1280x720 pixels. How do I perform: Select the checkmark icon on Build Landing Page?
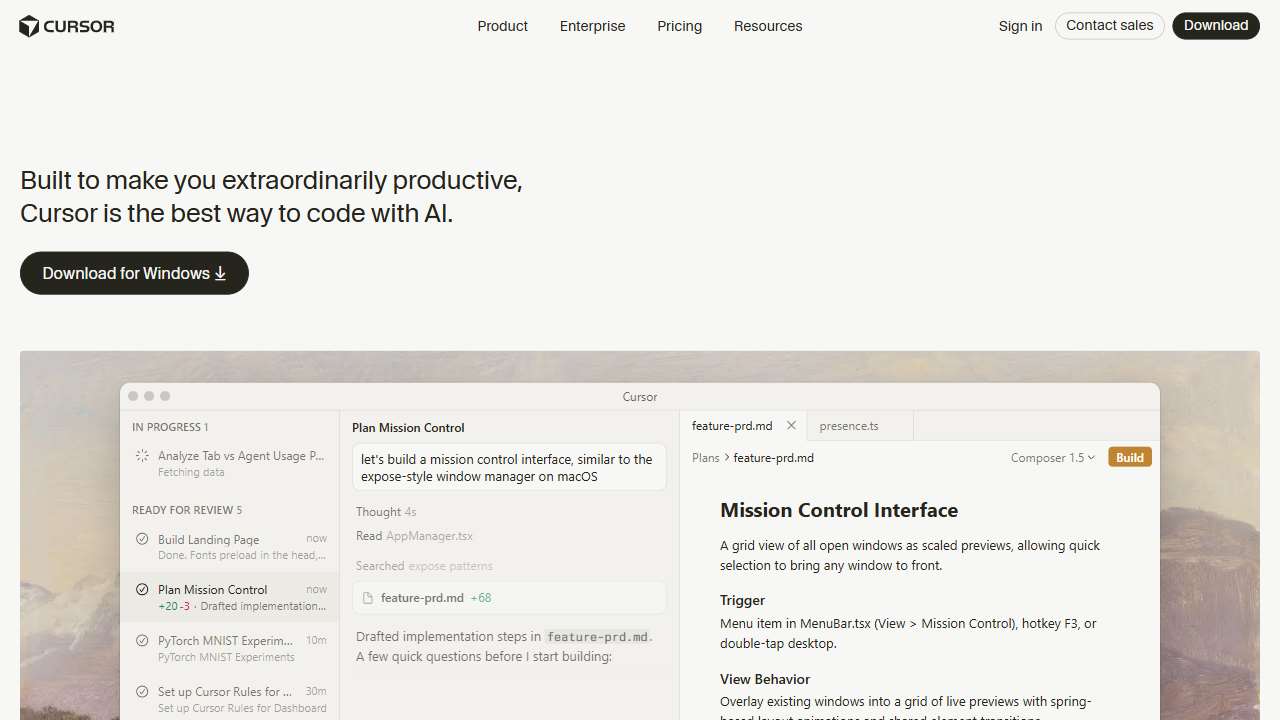coord(141,539)
